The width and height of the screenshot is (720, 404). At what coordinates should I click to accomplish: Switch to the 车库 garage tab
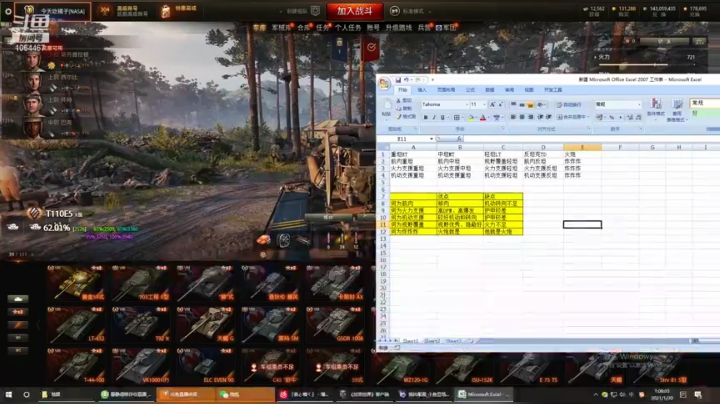click(259, 28)
